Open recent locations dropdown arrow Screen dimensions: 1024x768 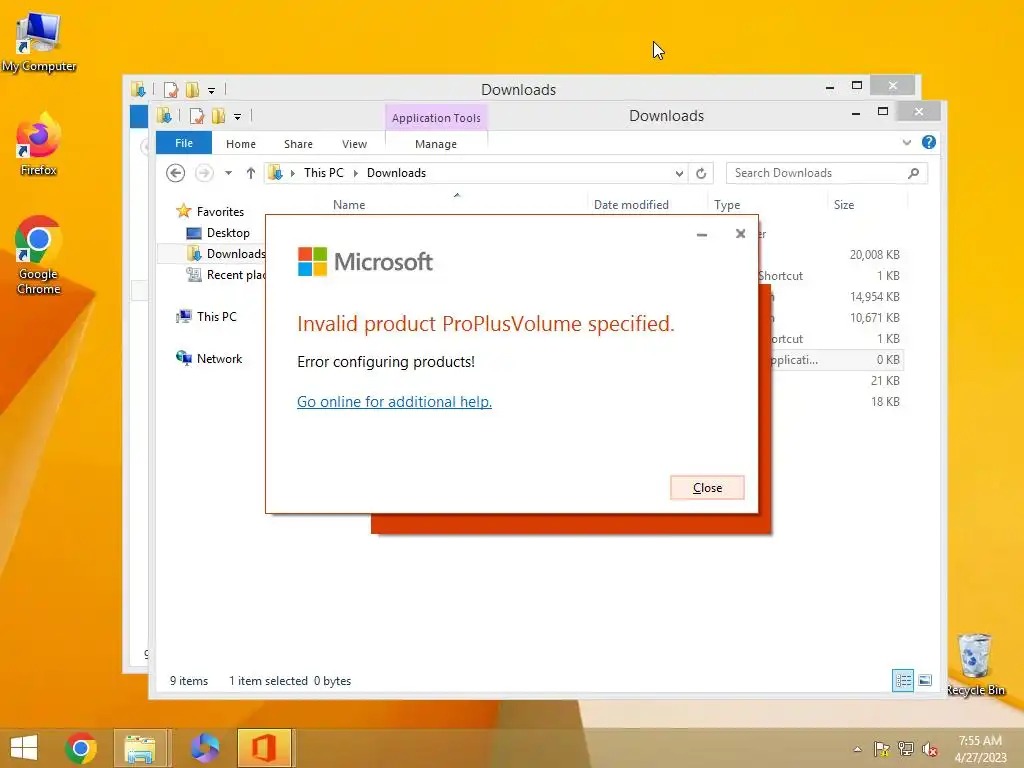tap(229, 173)
